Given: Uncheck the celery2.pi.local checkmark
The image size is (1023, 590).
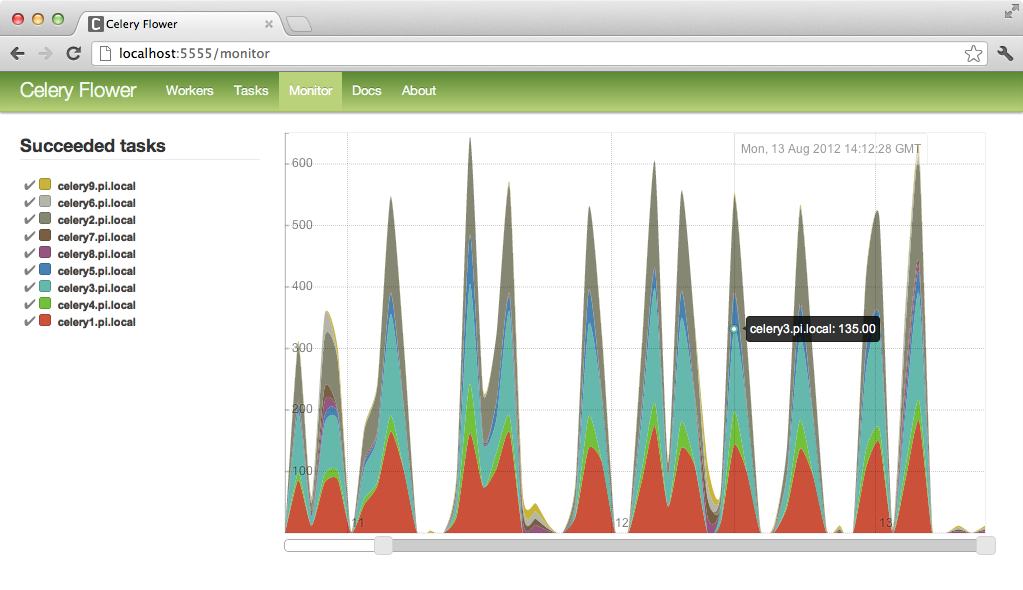Looking at the screenshot, I should coord(28,219).
